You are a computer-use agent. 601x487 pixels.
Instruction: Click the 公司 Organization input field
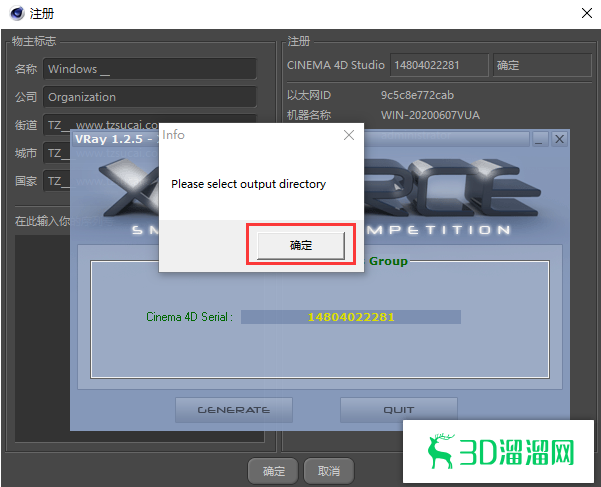(x=150, y=97)
